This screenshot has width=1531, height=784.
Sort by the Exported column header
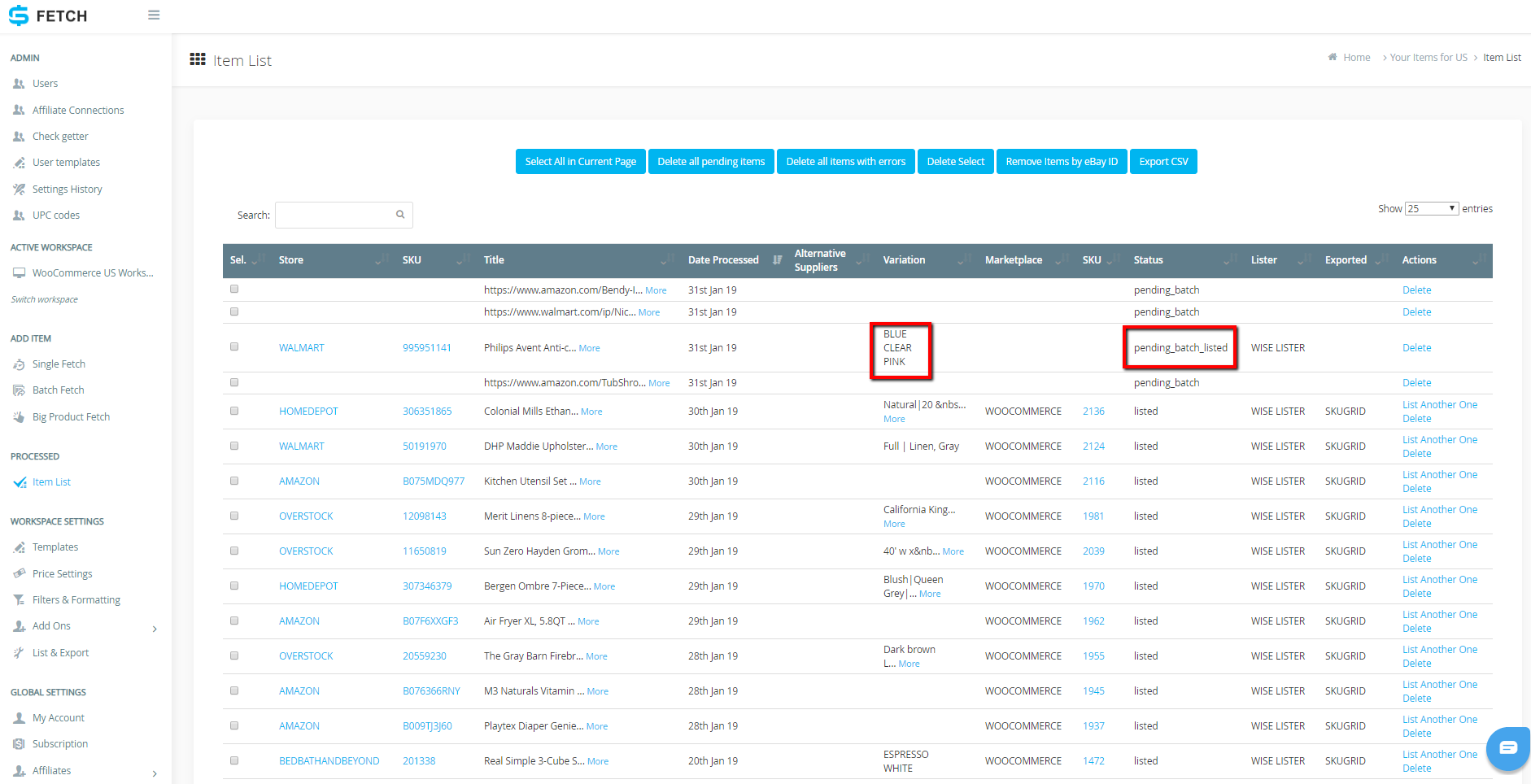[1356, 260]
